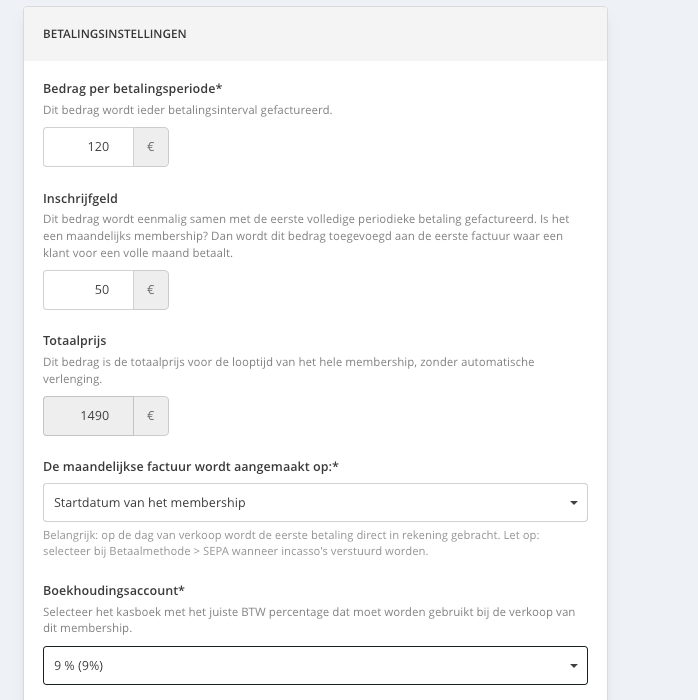Viewport: 698px width, 700px height.
Task: Open the Boekhoudingsaccount '9 % (9%)' dropdown
Action: 315,665
